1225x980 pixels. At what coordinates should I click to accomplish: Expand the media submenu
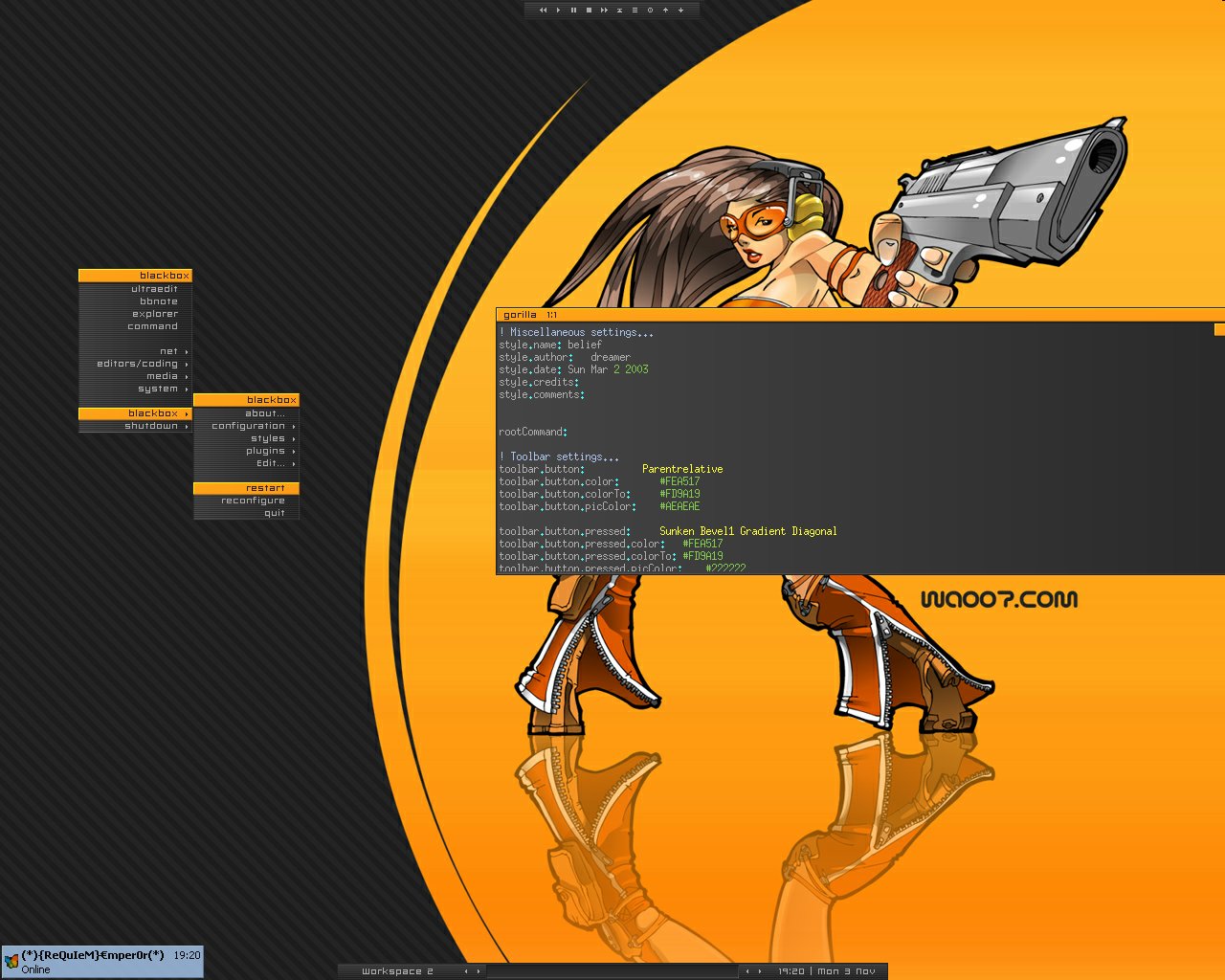(x=135, y=376)
